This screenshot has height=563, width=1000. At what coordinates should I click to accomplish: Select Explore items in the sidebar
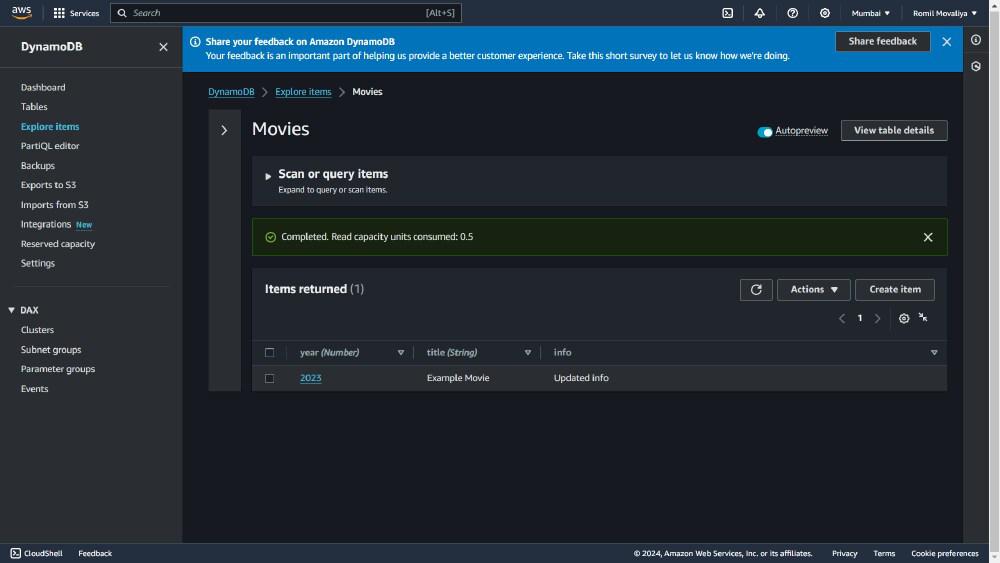(50, 126)
